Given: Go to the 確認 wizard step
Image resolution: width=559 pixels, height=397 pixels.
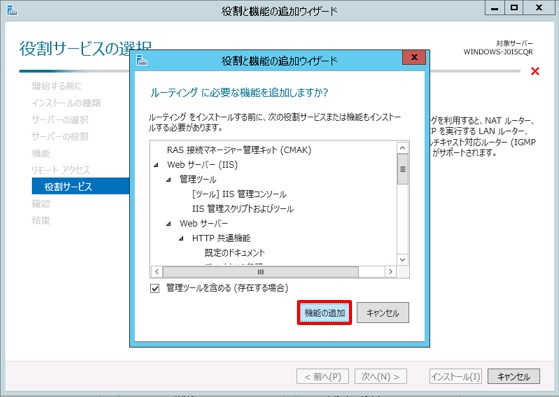Looking at the screenshot, I should pos(41,203).
